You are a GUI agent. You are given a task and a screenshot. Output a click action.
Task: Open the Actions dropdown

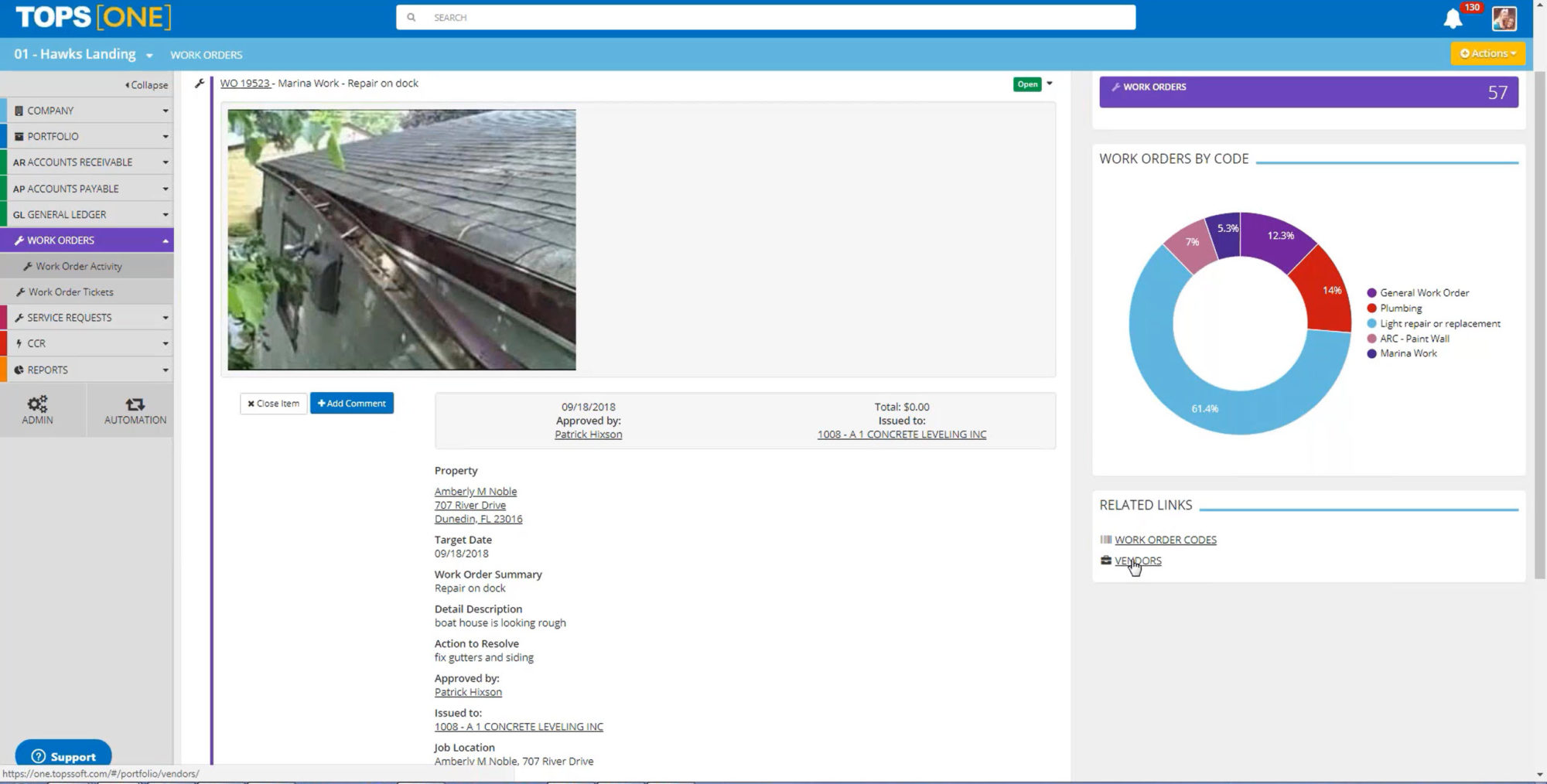1487,53
